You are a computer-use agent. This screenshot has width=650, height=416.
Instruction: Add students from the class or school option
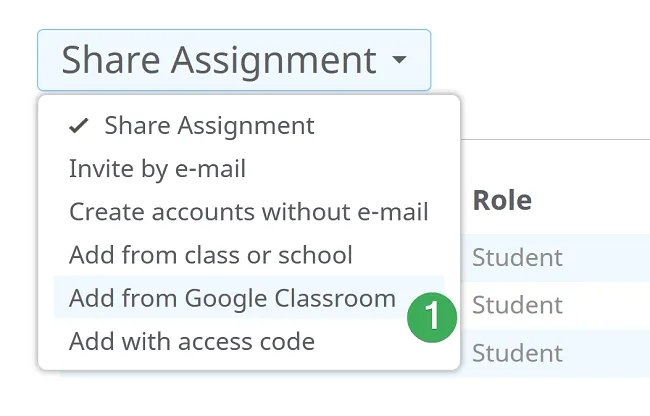pos(210,255)
